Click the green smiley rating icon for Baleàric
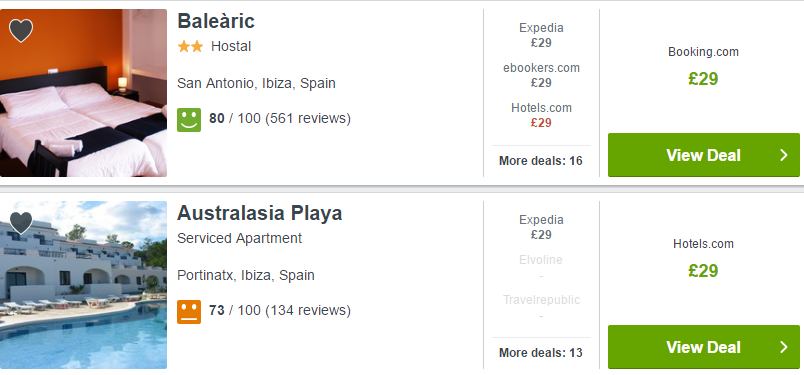This screenshot has height=375, width=804. [189, 119]
